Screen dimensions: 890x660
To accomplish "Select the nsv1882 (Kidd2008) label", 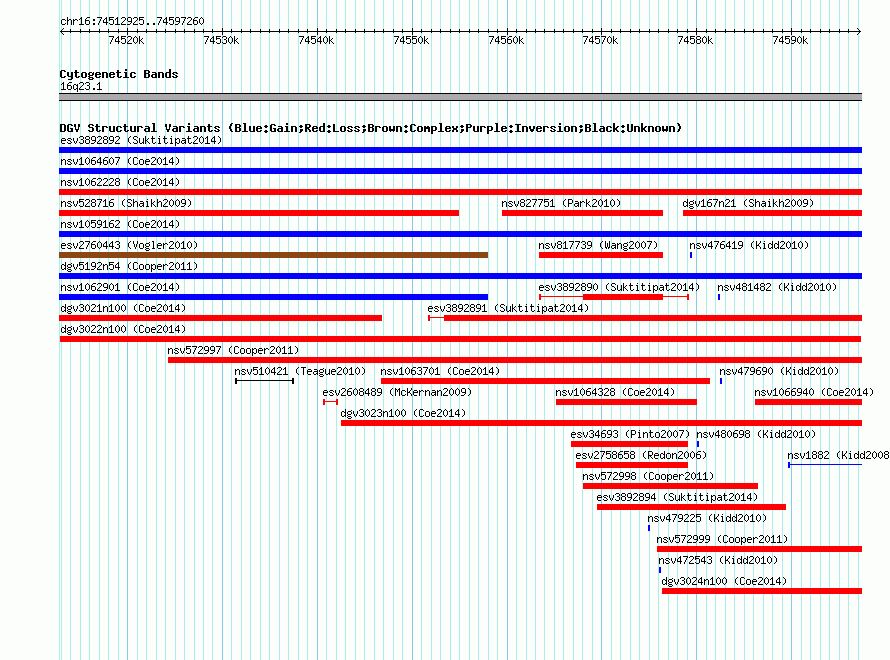I will [x=838, y=455].
